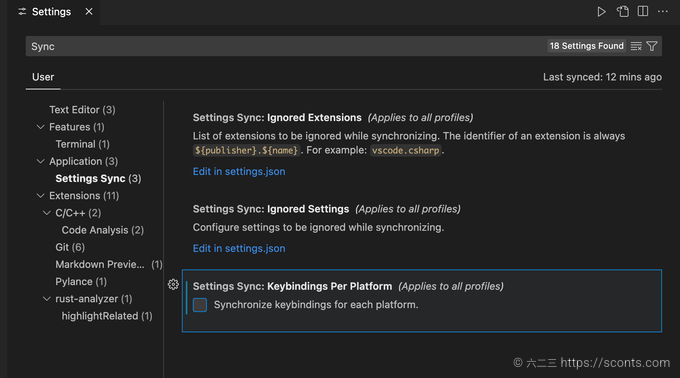Screen dimensions: 680x378
Task: Open More Actions ellipsis menu
Action: click(663, 12)
